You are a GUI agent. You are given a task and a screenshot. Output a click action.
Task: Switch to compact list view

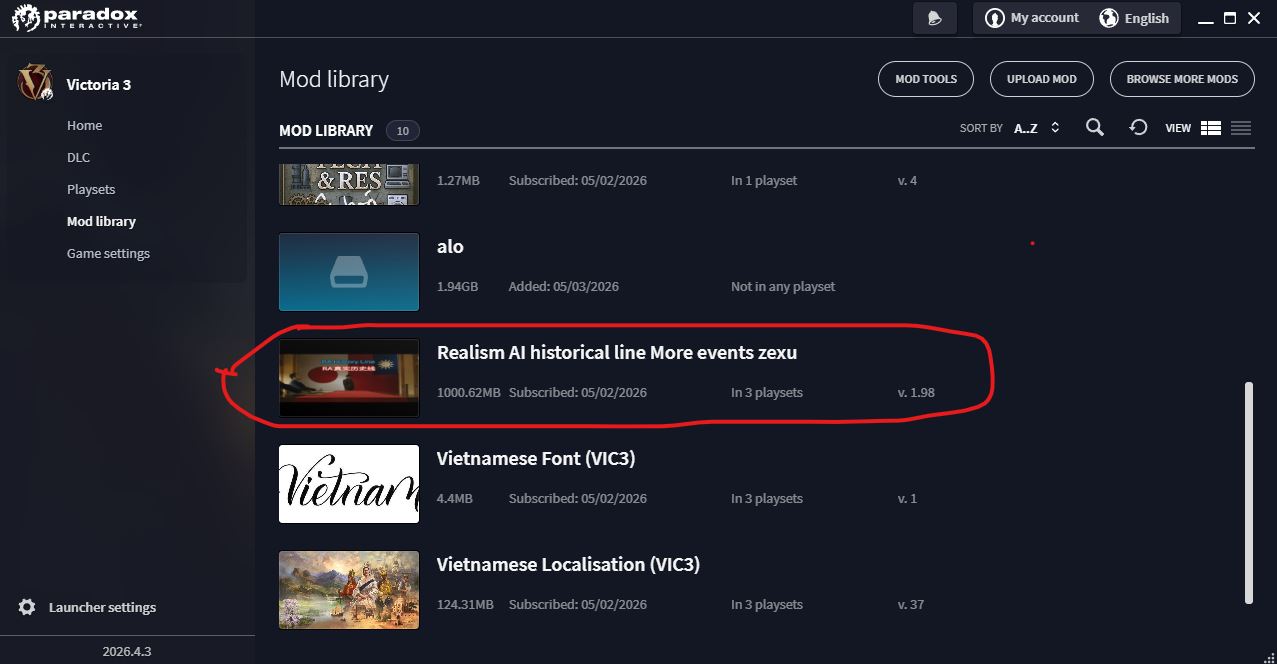[x=1241, y=128]
